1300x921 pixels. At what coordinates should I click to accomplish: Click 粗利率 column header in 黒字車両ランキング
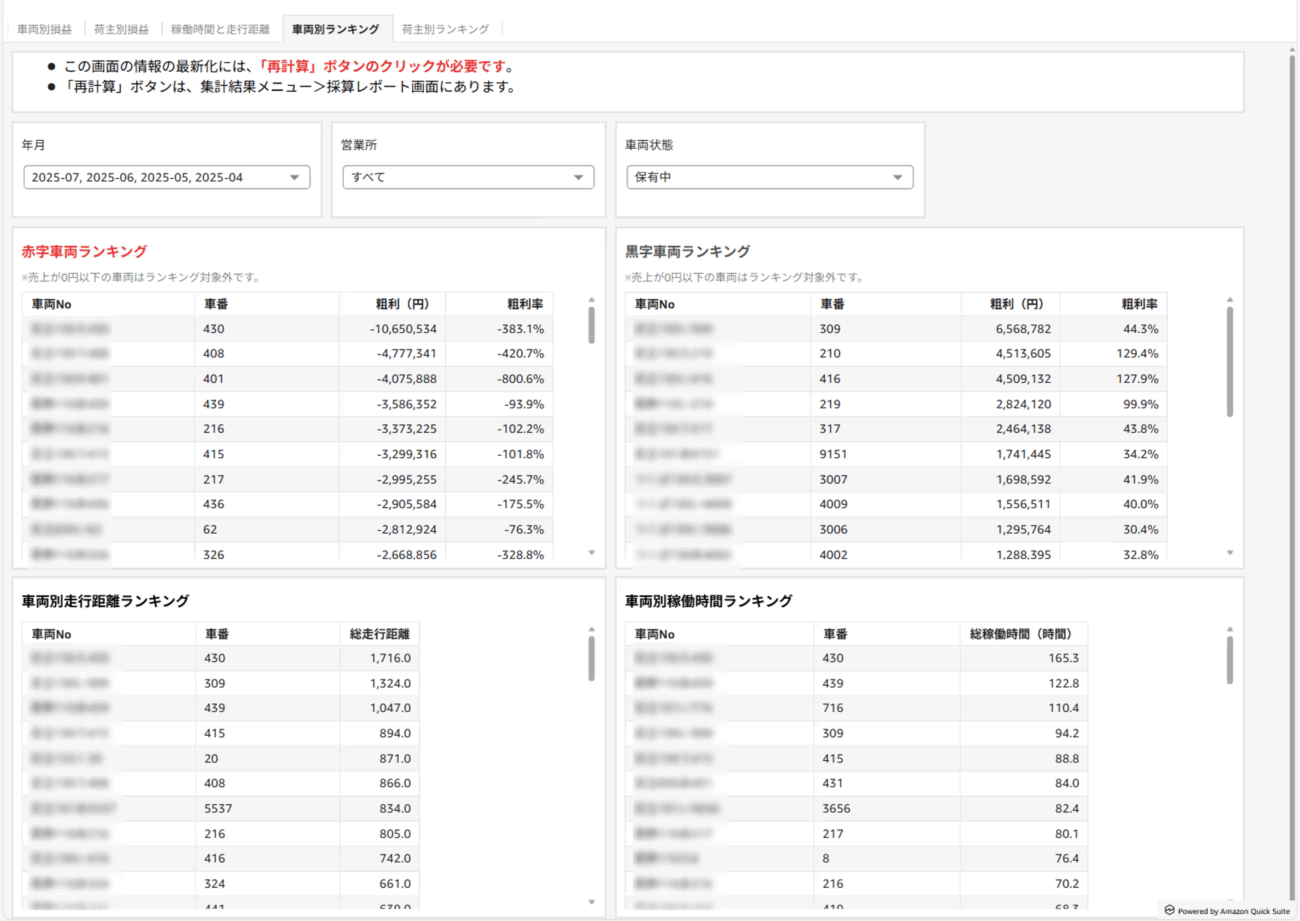tap(1138, 304)
